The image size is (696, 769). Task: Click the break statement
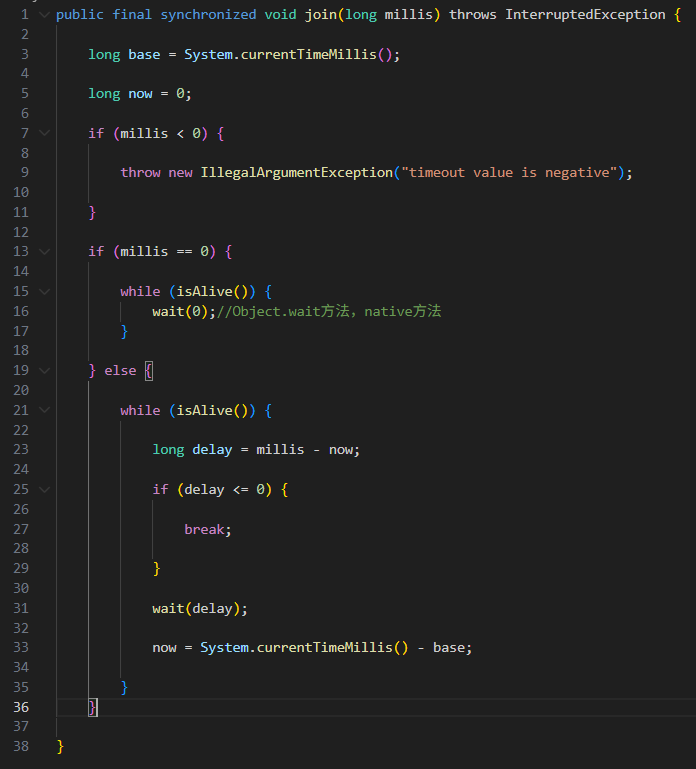coord(204,529)
